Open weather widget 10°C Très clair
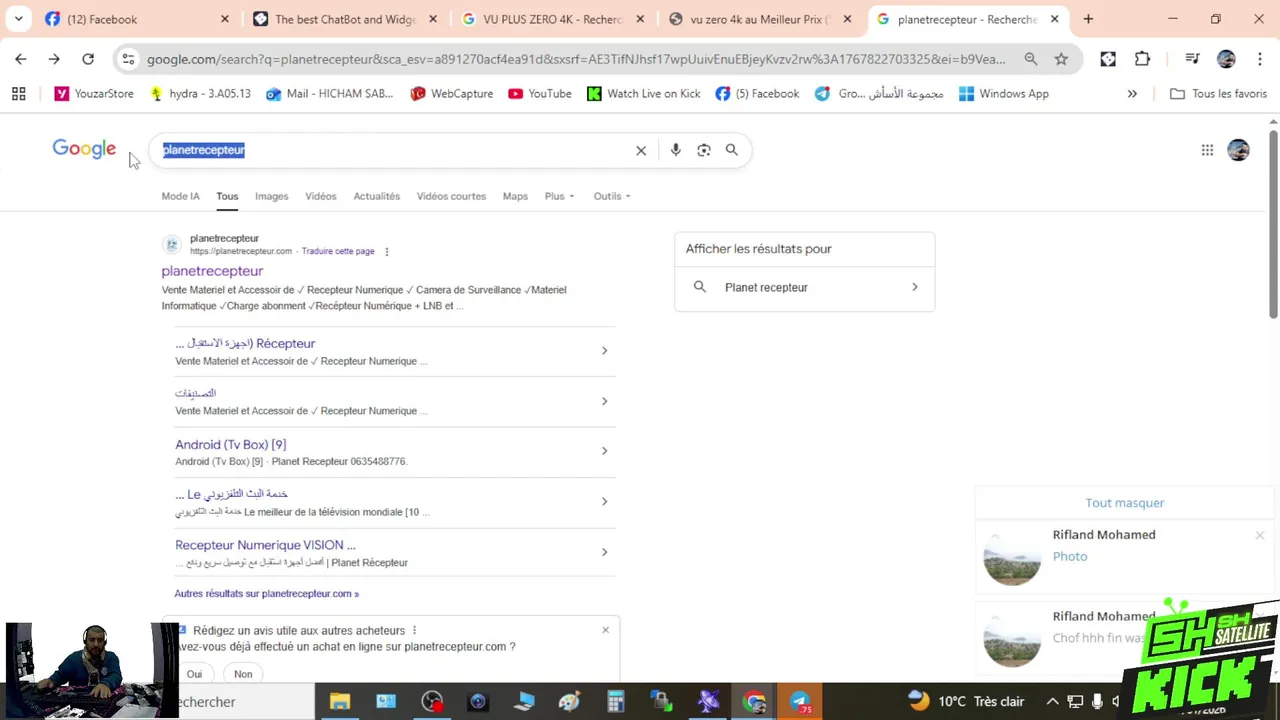 [x=966, y=702]
